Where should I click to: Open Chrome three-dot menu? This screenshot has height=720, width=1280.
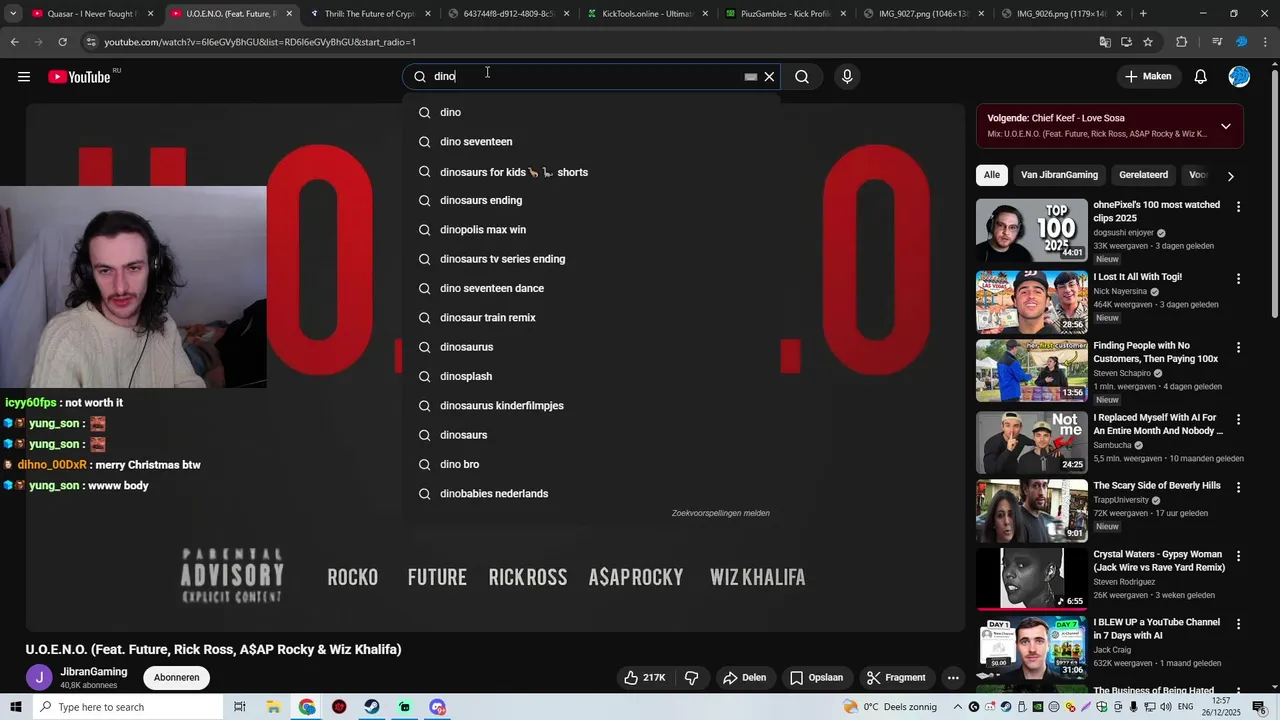tap(1266, 42)
